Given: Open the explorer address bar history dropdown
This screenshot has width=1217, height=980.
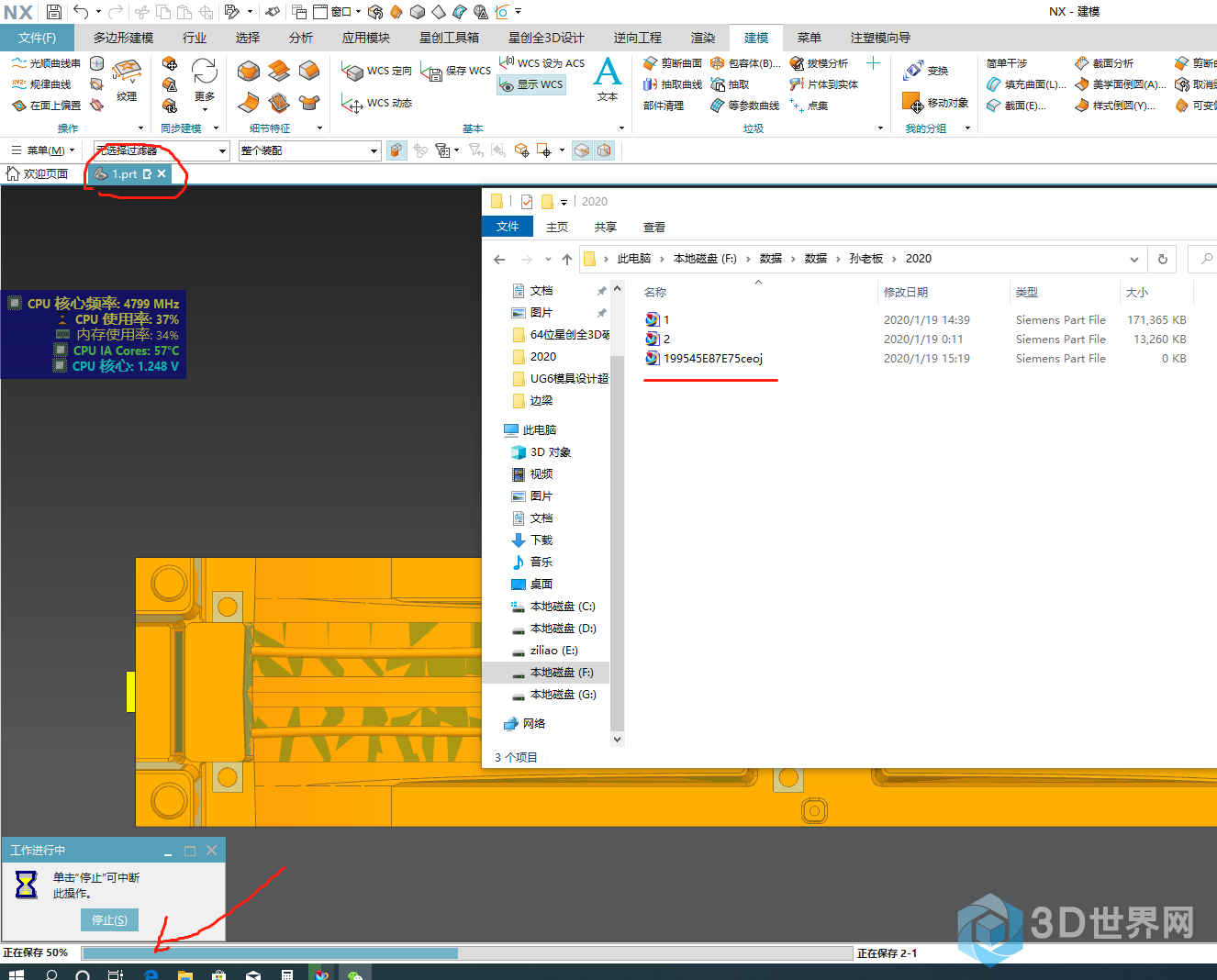Looking at the screenshot, I should (x=1134, y=259).
